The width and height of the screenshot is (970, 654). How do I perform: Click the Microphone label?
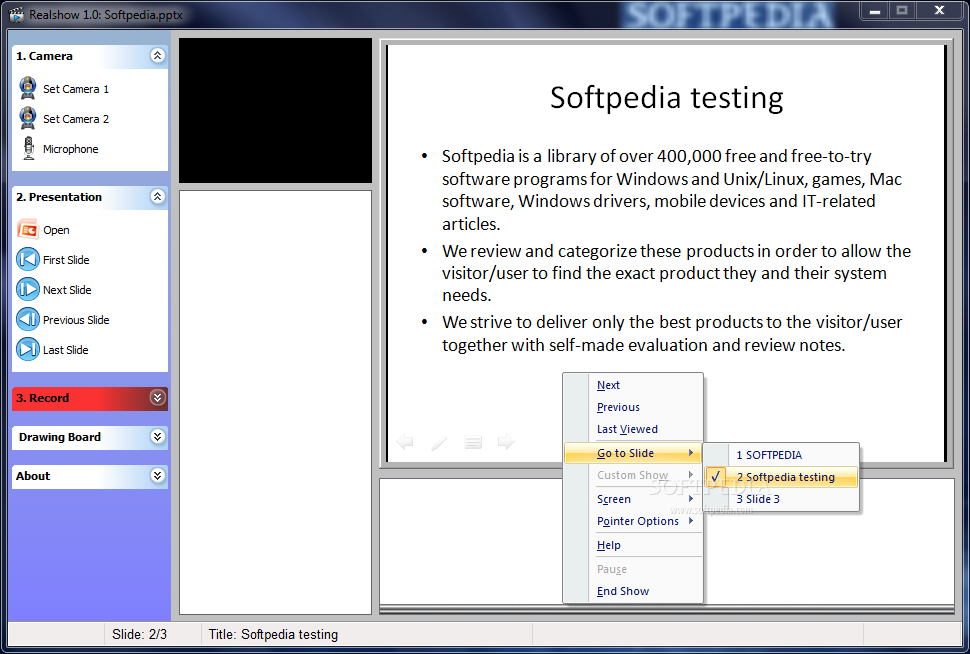[x=71, y=149]
